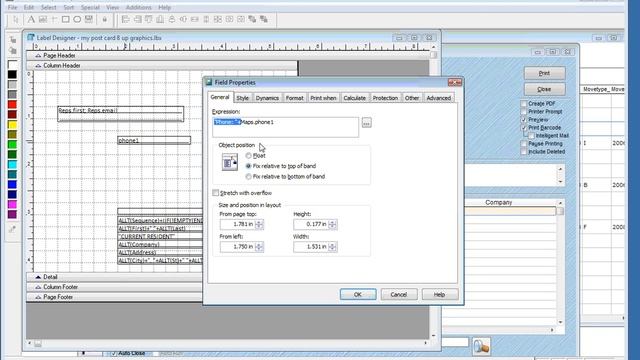Select the Rectangle shape tool
This screenshot has width=640, height=360.
coord(65,19)
